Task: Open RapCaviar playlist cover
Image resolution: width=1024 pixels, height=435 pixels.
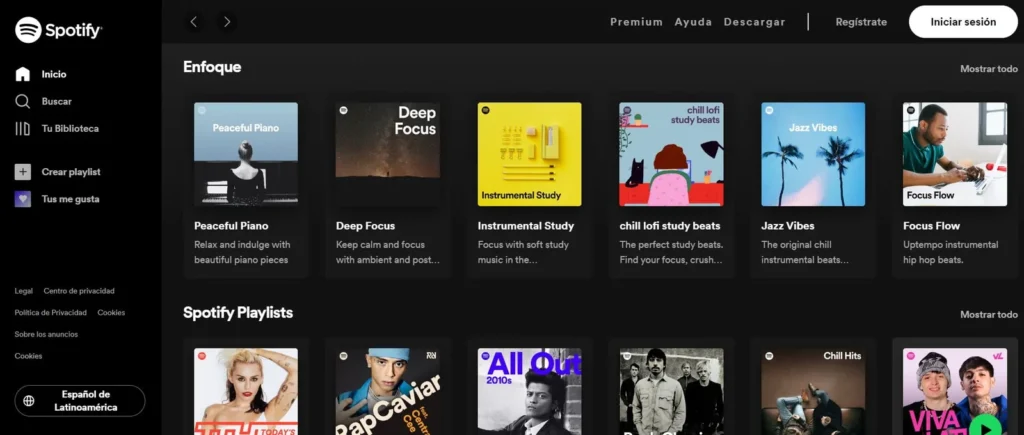Action: (x=388, y=391)
